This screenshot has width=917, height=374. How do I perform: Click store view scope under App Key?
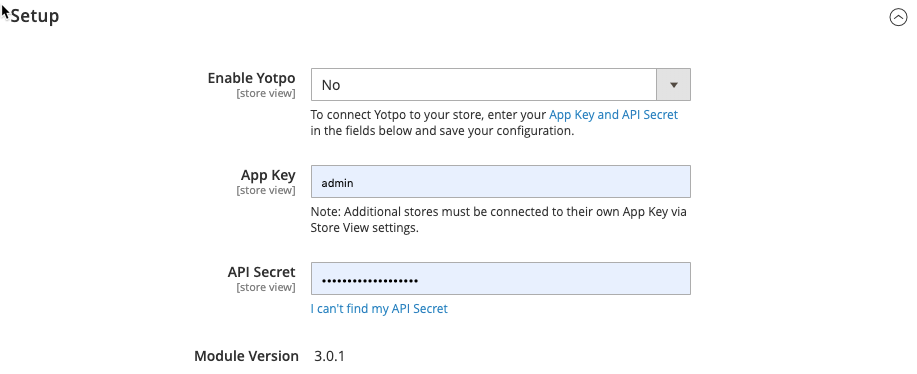pyautogui.click(x=266, y=191)
